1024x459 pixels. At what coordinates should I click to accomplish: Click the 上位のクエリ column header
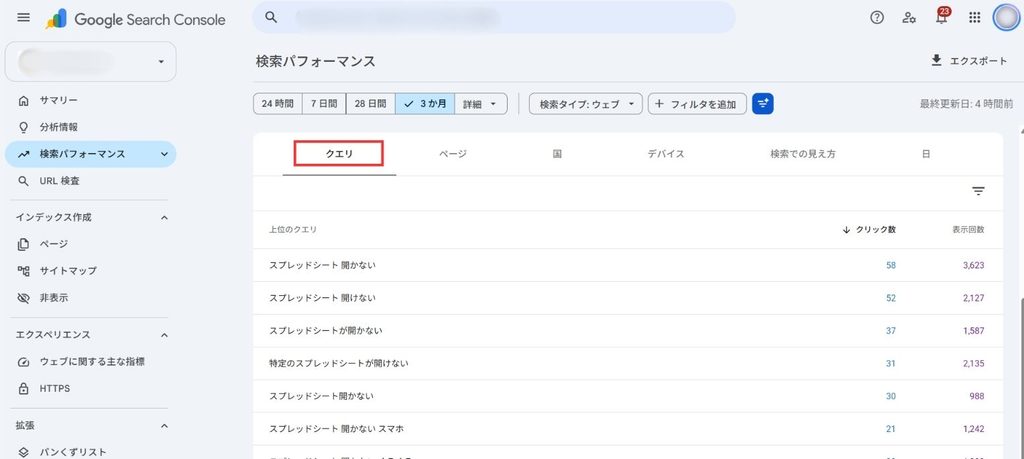coord(293,230)
